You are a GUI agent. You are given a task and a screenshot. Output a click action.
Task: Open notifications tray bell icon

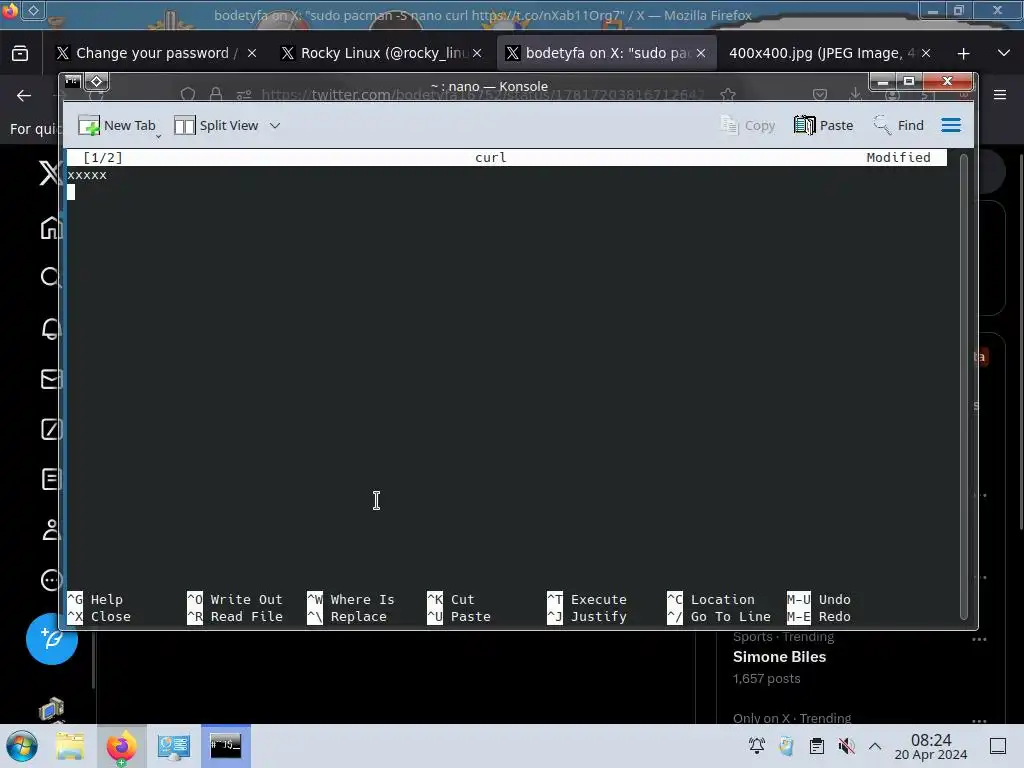coord(756,746)
